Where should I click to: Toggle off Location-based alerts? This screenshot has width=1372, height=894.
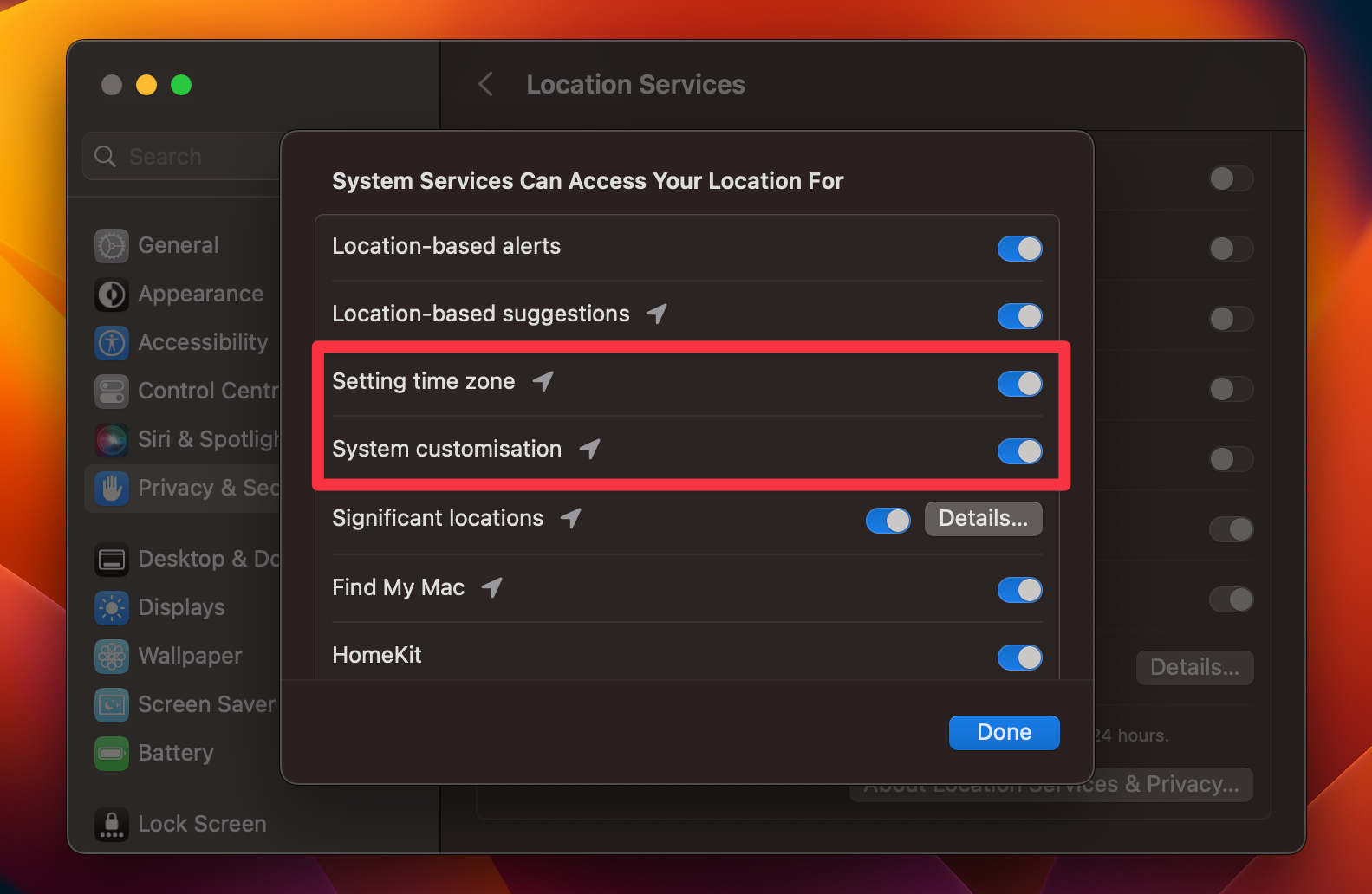coord(1019,249)
